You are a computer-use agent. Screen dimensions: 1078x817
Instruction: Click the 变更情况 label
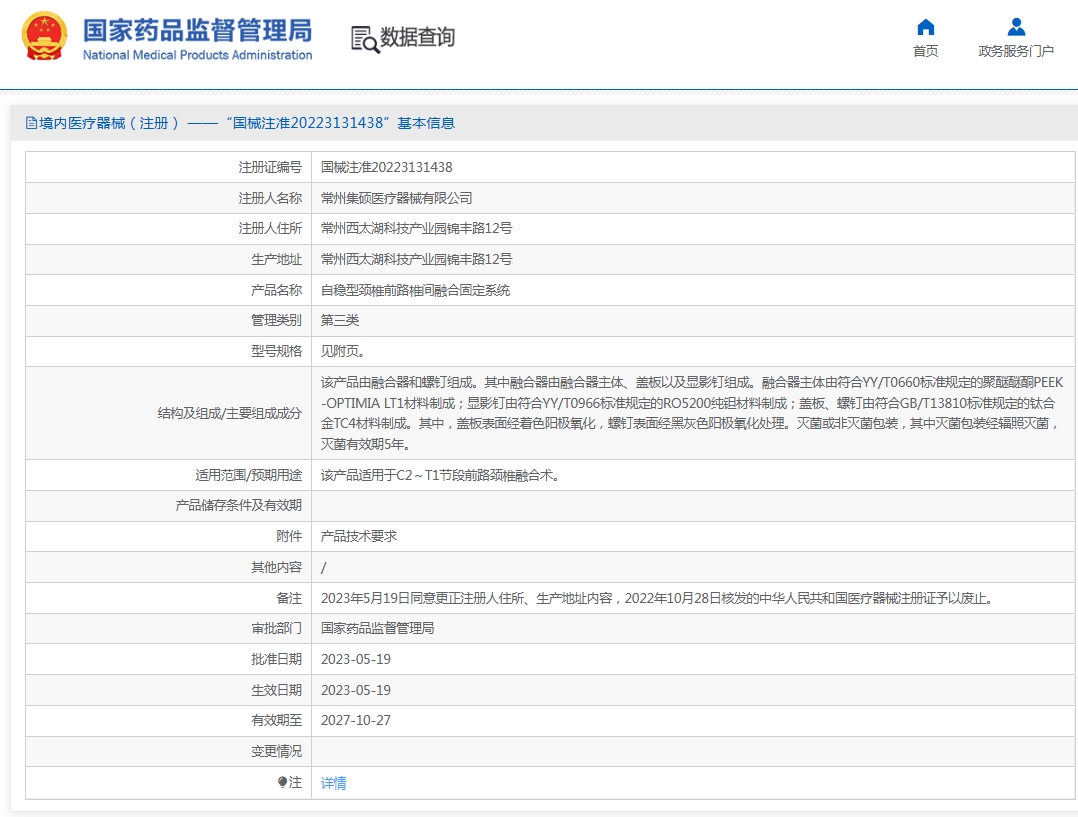coord(276,751)
